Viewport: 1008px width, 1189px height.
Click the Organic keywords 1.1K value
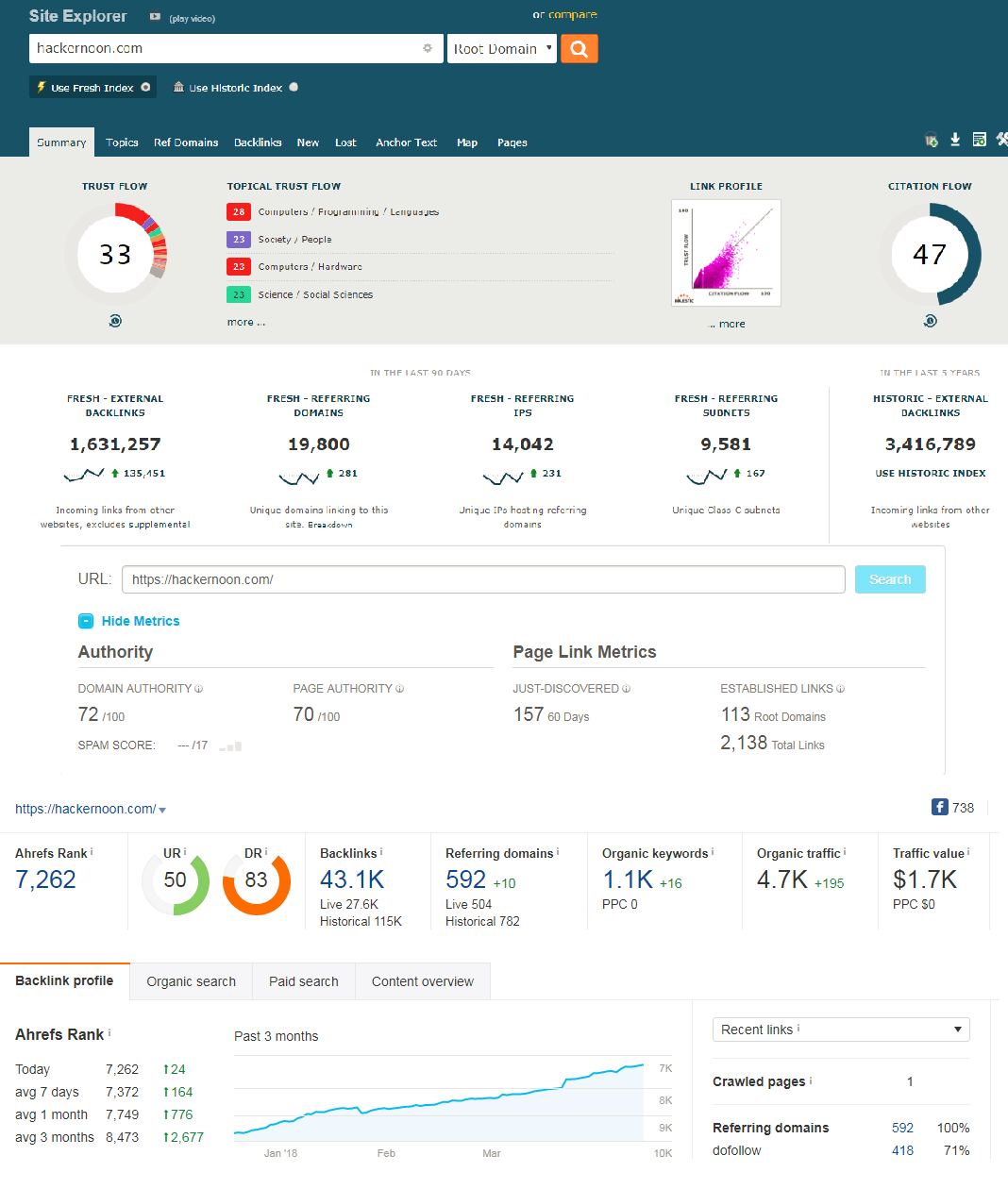[x=628, y=879]
